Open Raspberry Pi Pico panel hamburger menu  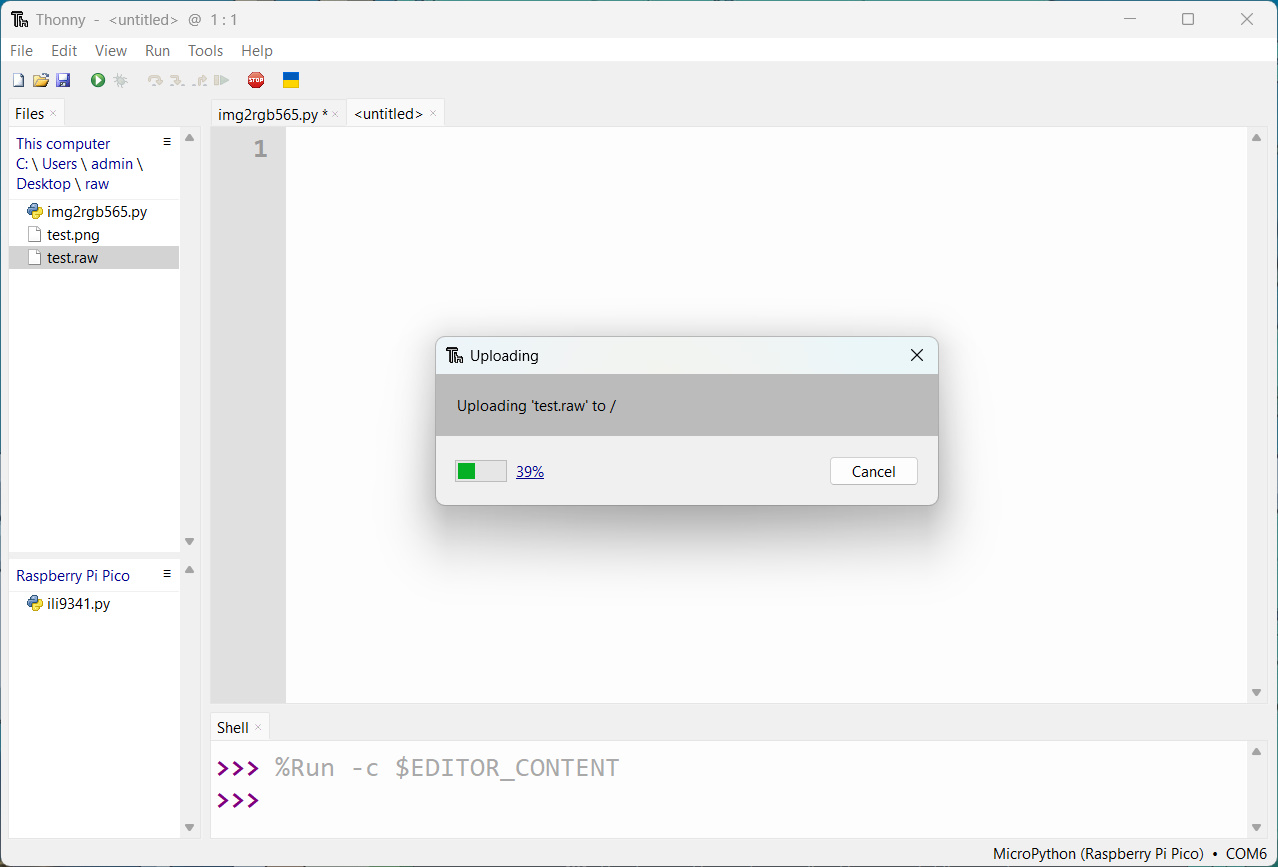tap(167, 574)
